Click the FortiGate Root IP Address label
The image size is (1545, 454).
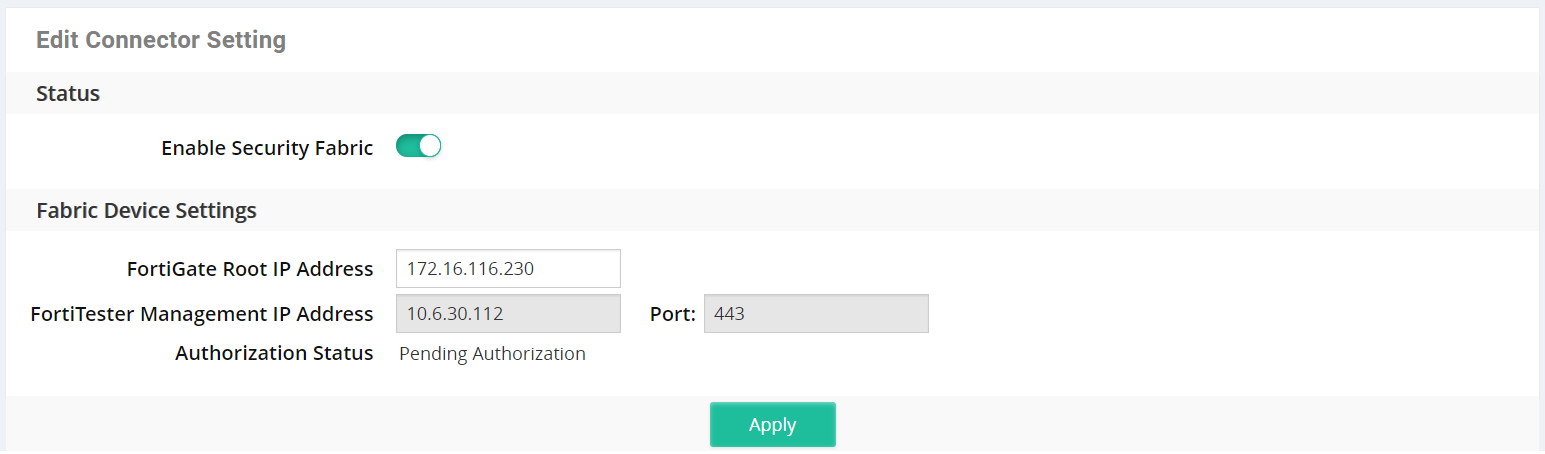click(x=250, y=269)
